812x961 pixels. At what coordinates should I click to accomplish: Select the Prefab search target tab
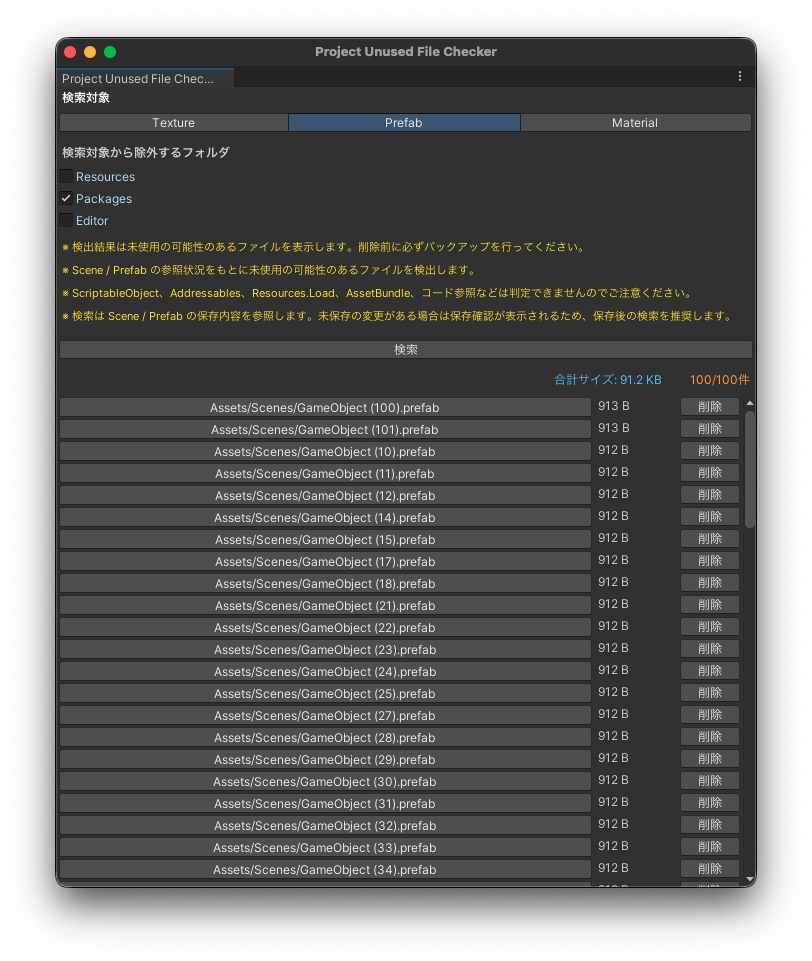point(404,122)
